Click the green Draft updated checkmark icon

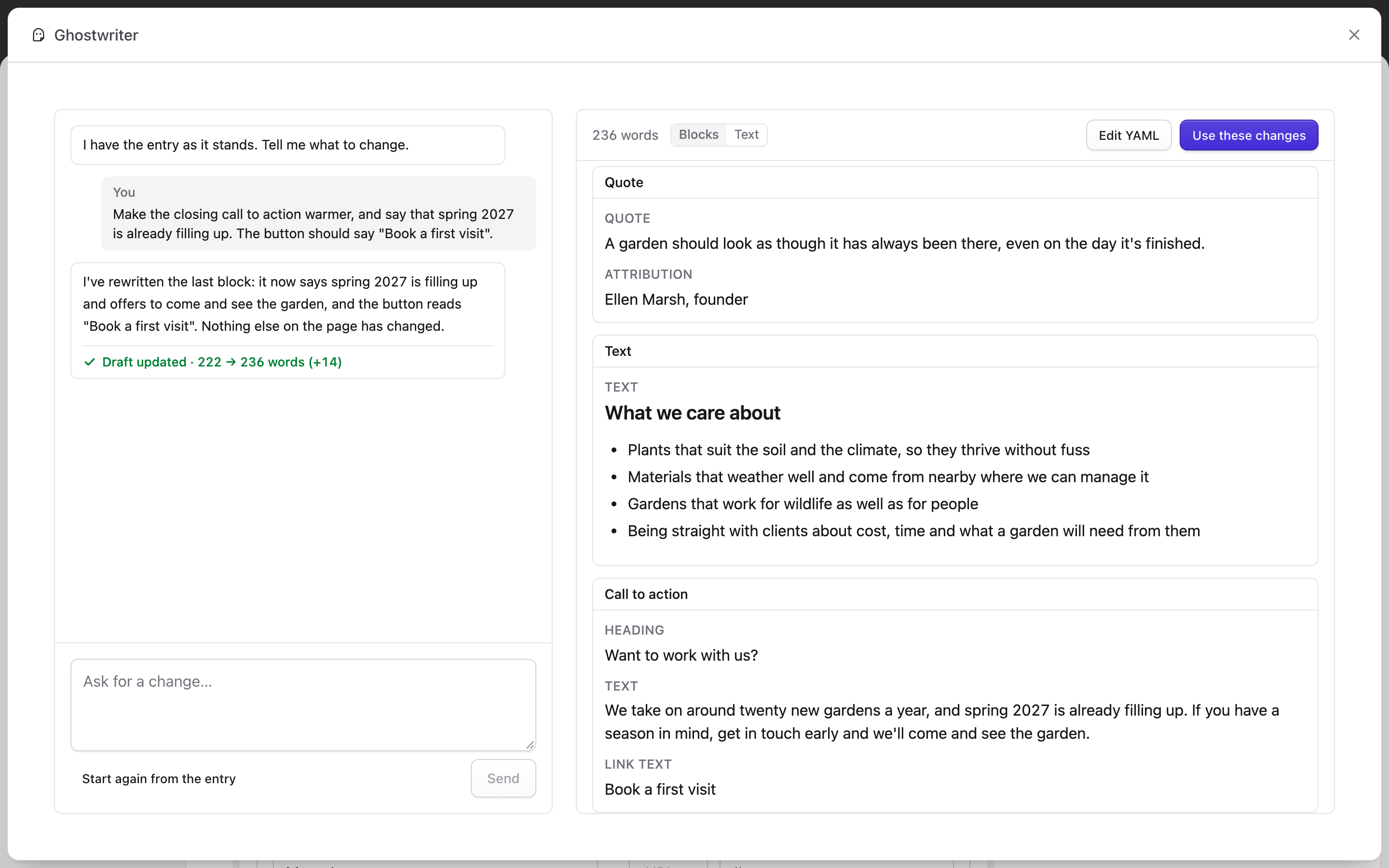click(90, 362)
